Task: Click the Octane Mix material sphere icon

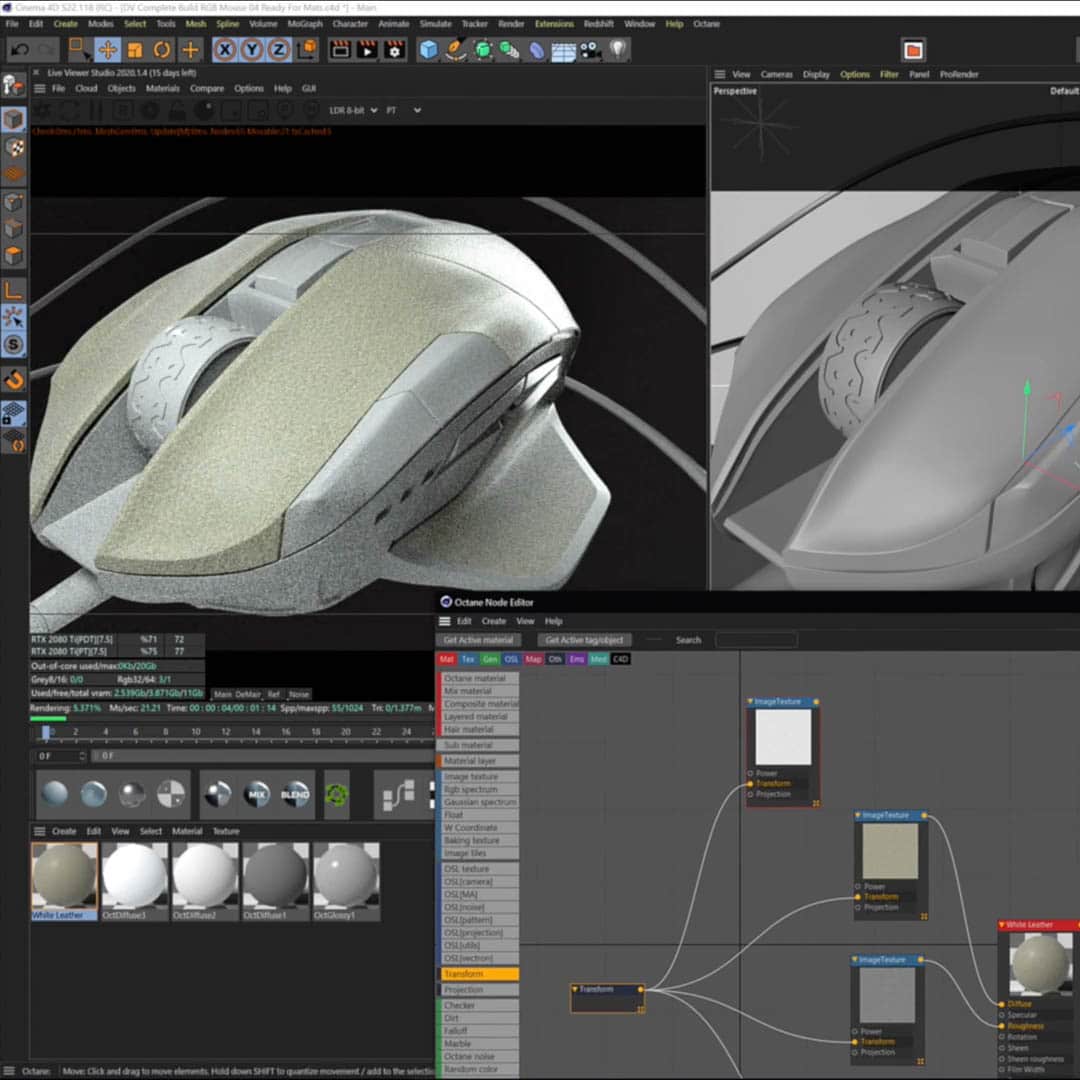Action: 257,794
